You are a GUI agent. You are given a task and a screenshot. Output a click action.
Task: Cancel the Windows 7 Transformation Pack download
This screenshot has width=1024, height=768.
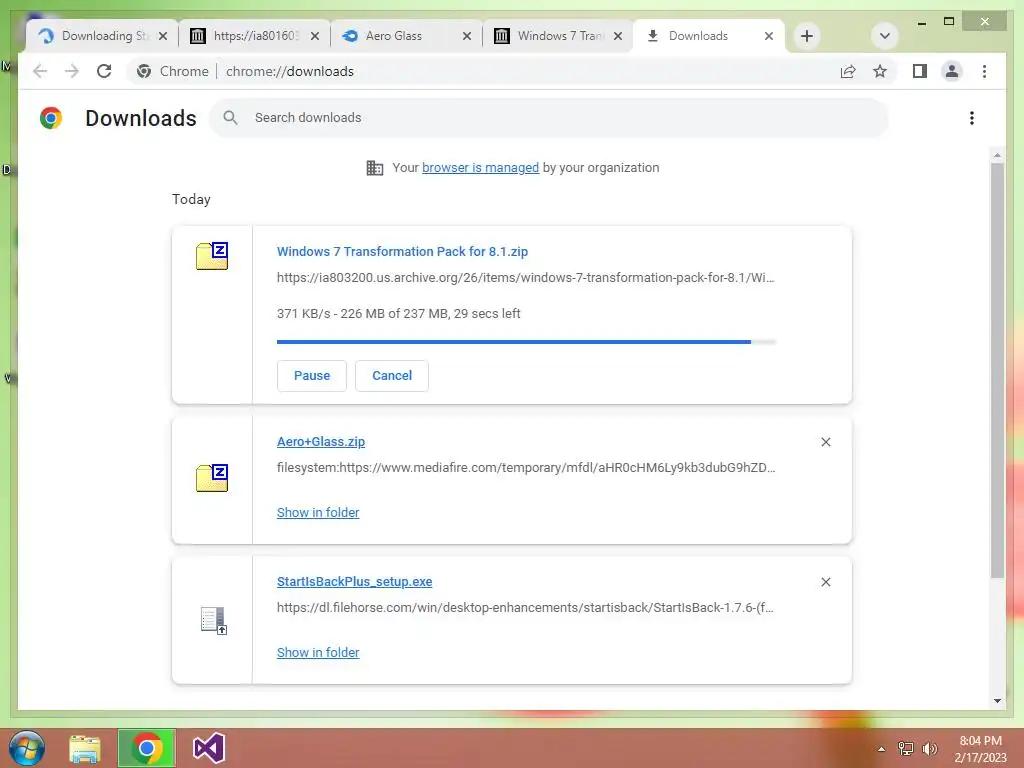point(392,376)
